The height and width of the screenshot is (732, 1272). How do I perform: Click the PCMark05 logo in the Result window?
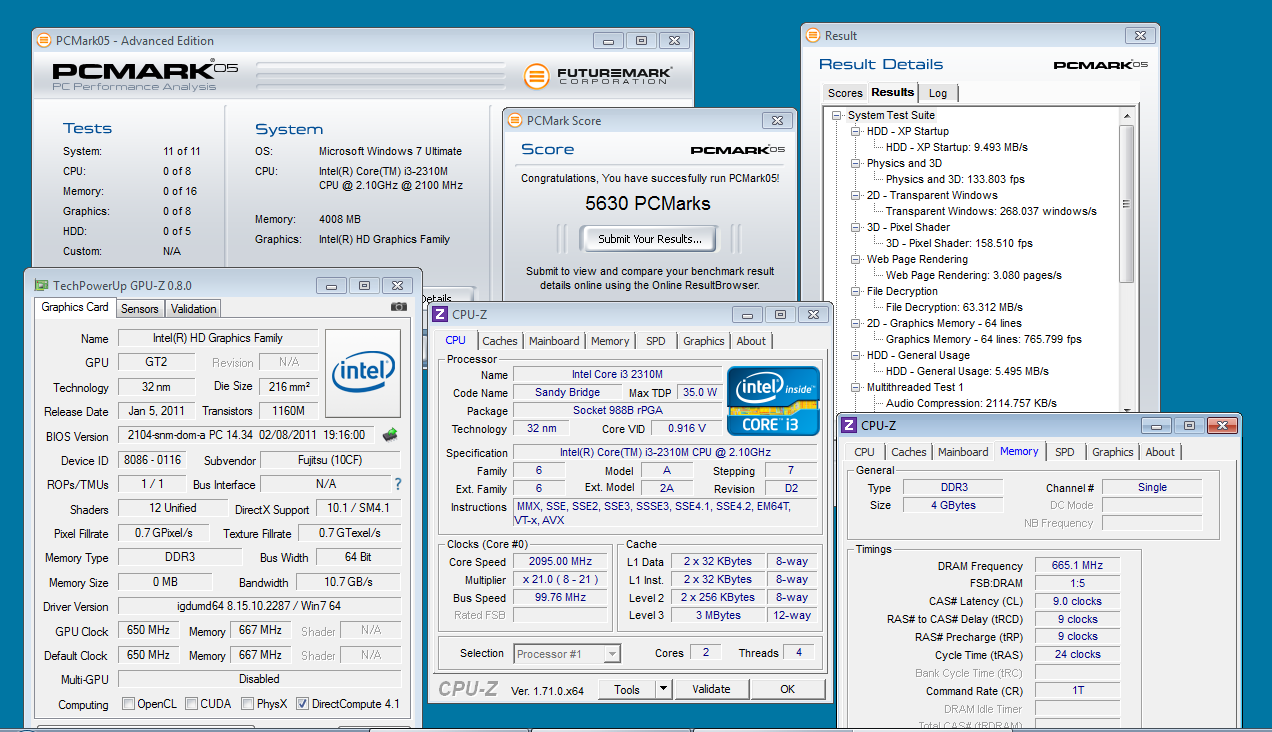click(1100, 65)
